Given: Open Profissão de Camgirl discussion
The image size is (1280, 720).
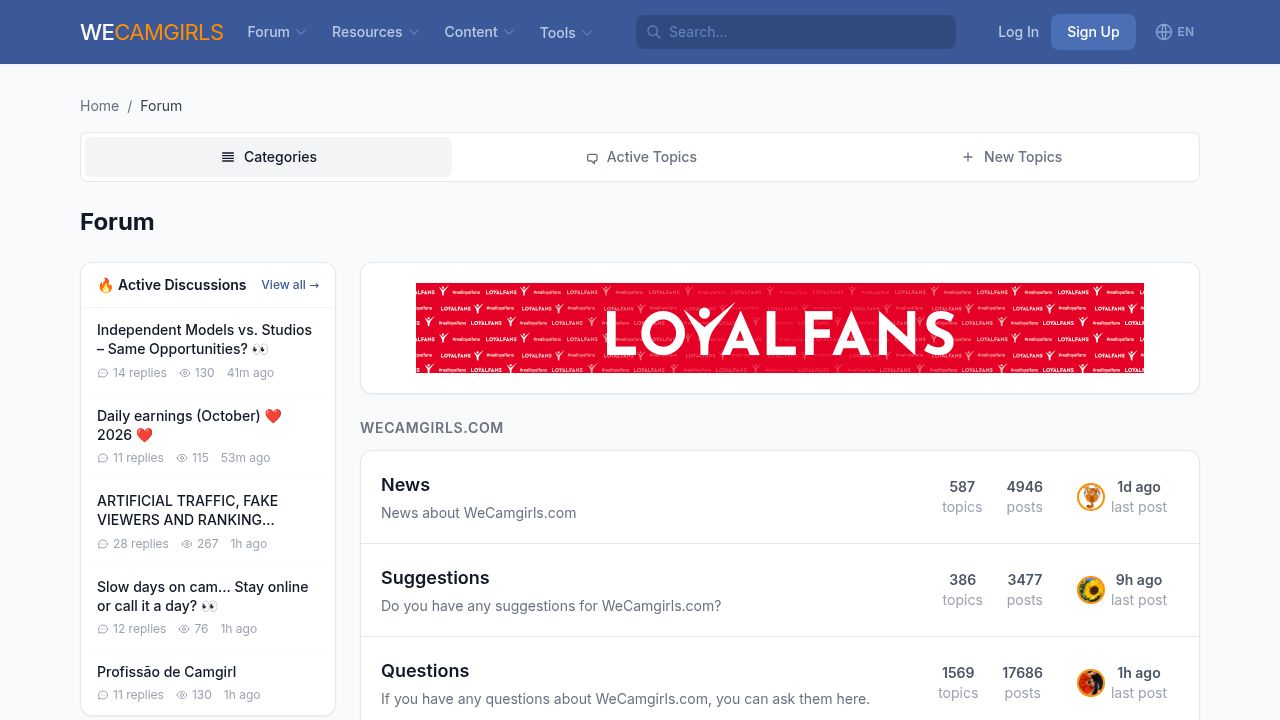Looking at the screenshot, I should point(166,672).
